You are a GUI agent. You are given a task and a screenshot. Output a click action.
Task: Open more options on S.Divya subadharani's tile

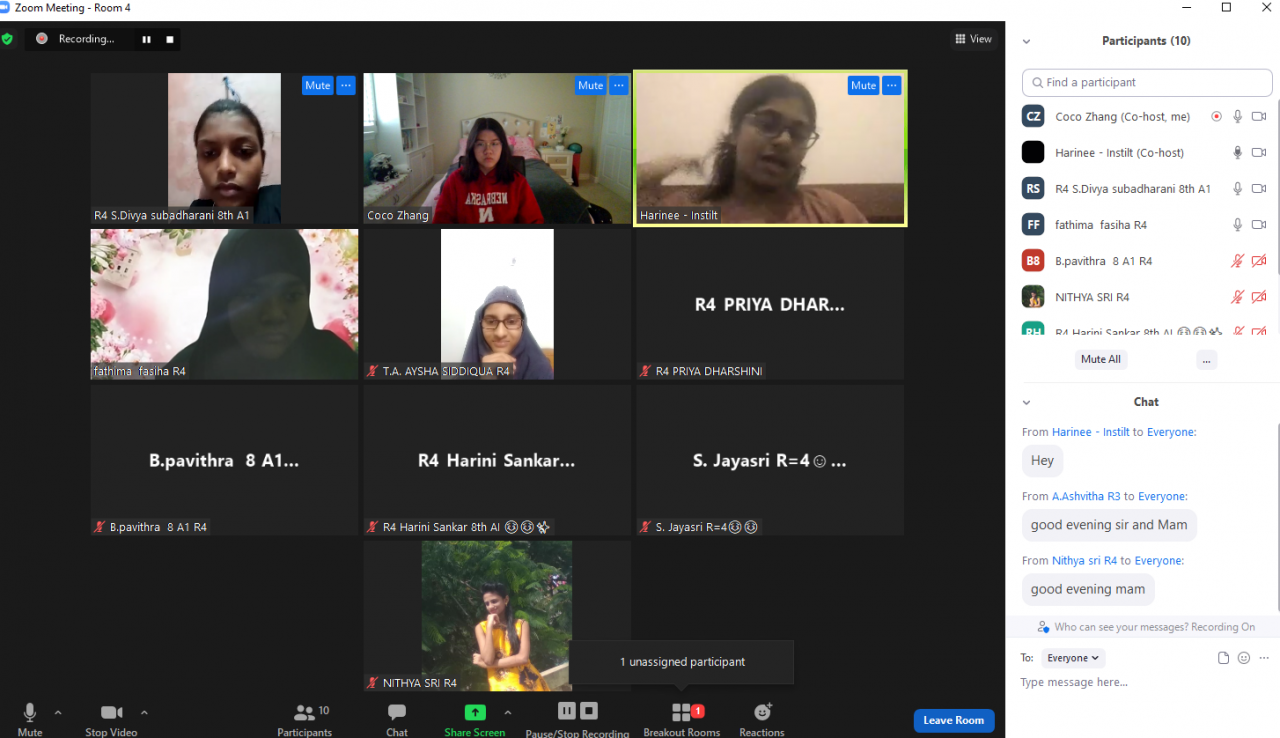[x=346, y=86]
